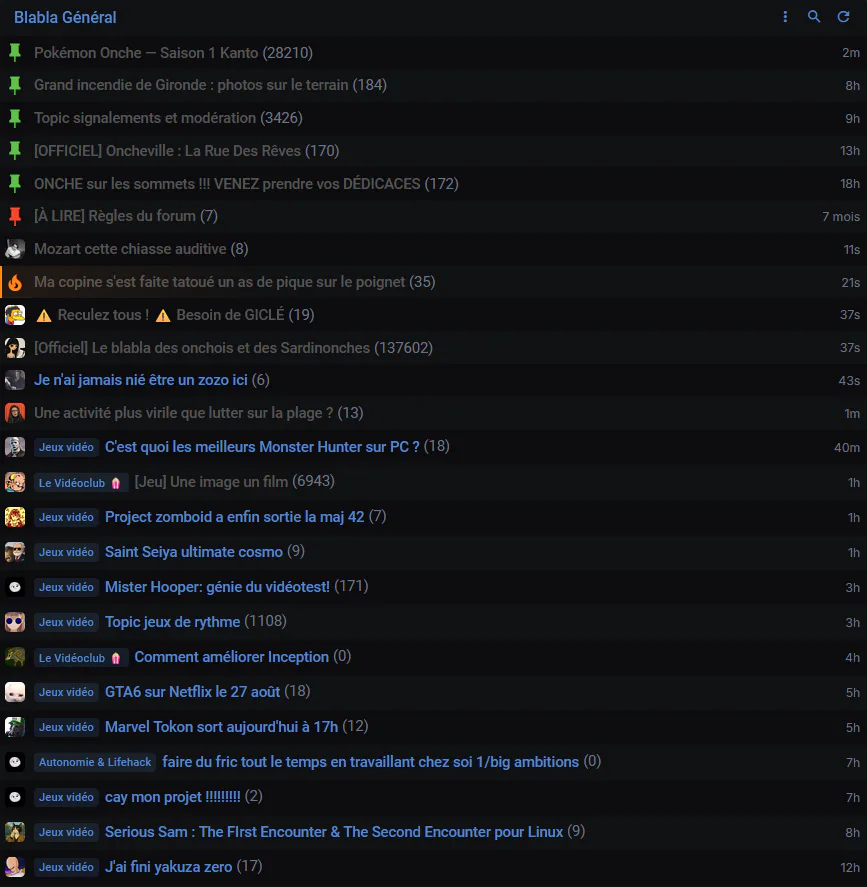The height and width of the screenshot is (887, 867).
Task: Open the Blabla Général forum title
Action: tap(65, 18)
